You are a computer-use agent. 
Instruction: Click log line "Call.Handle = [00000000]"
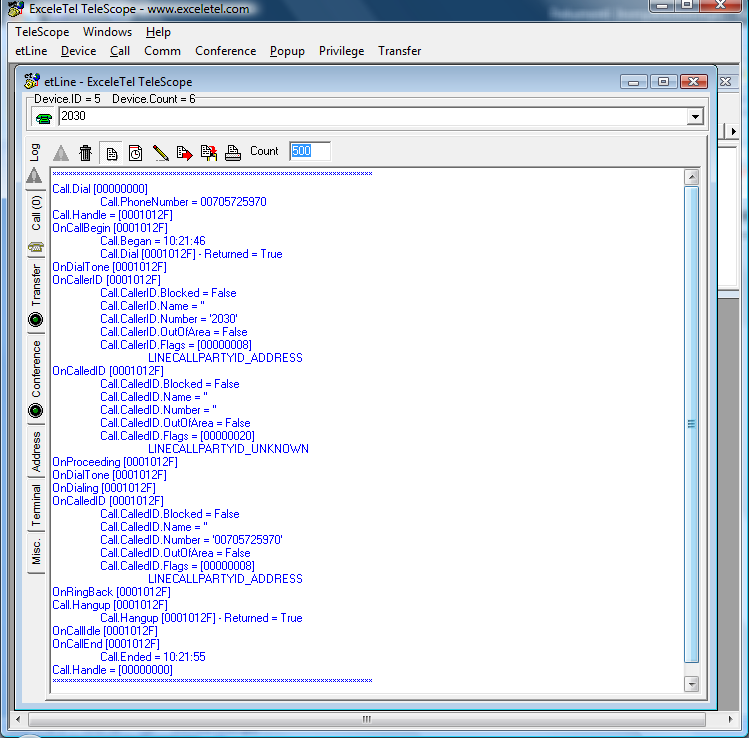click(x=112, y=670)
